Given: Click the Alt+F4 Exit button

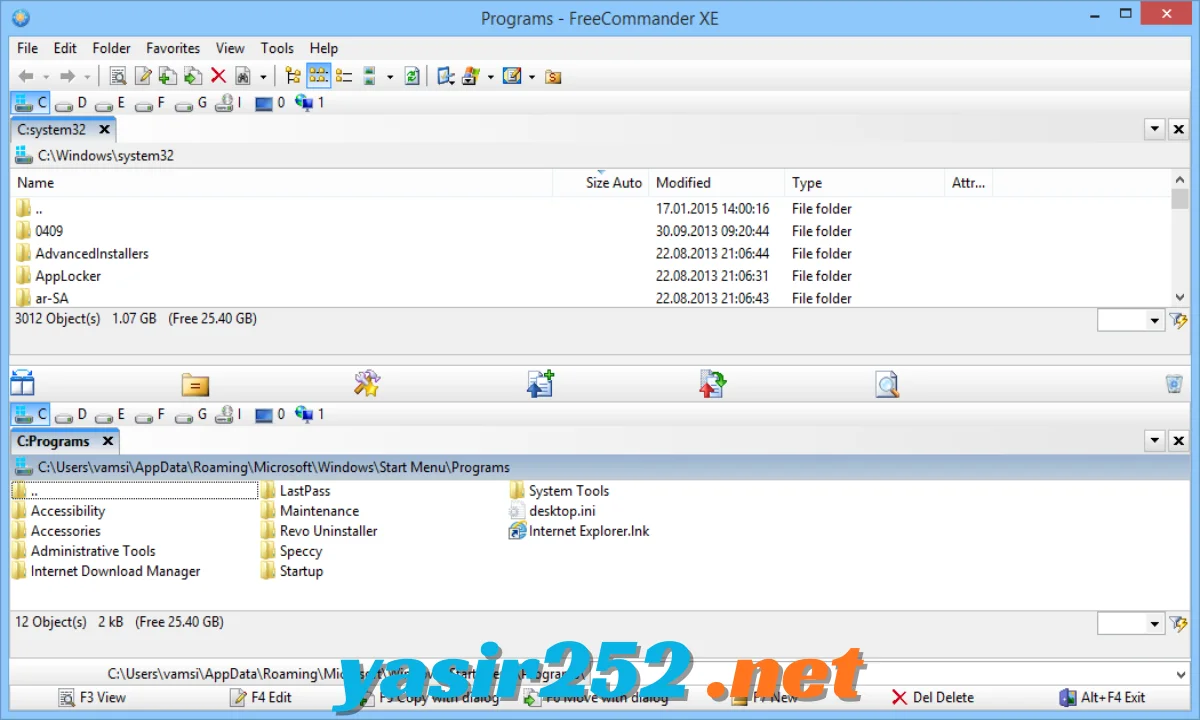Looking at the screenshot, I should [1102, 698].
